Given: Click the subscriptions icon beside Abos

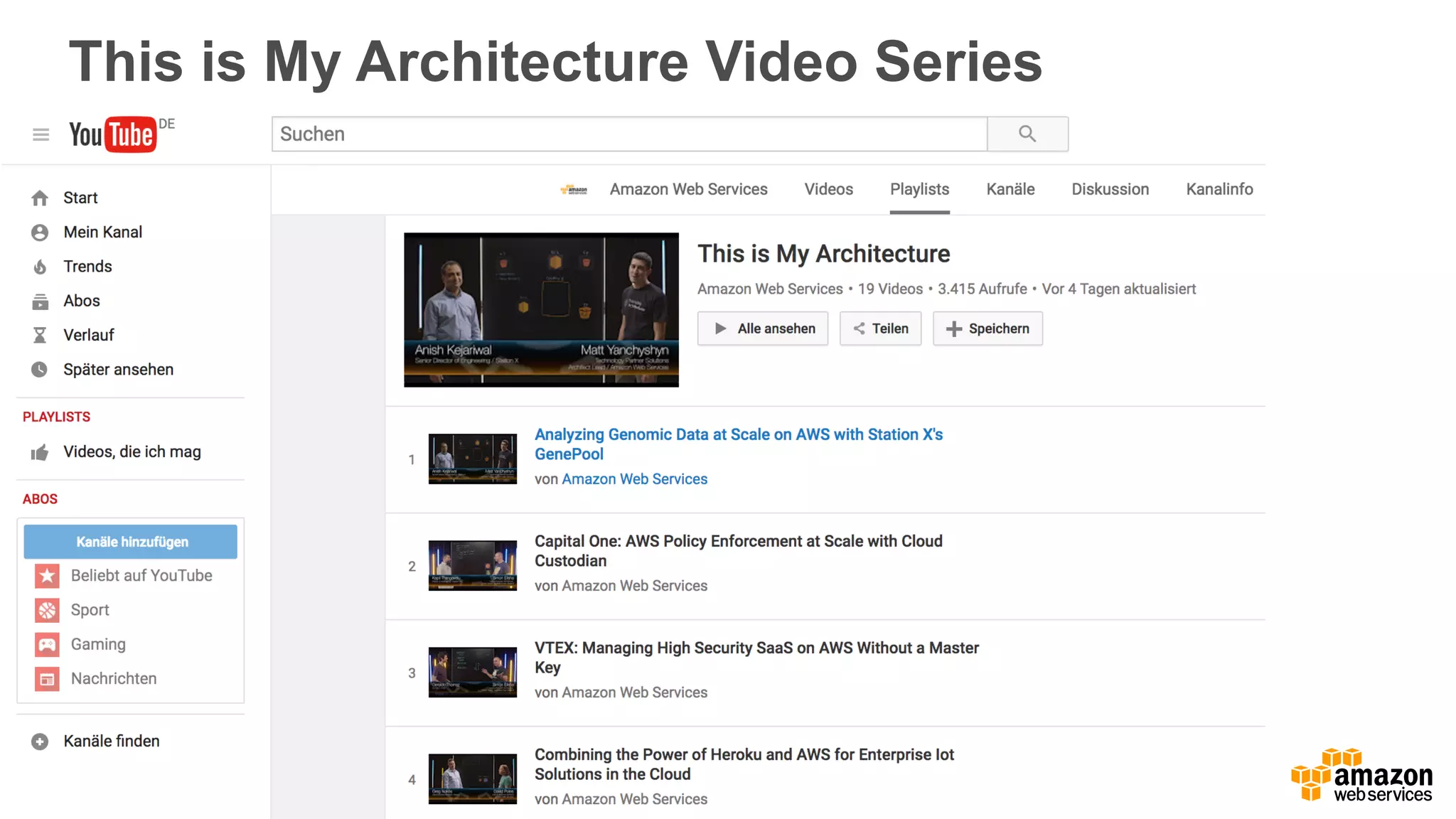Looking at the screenshot, I should click(40, 301).
